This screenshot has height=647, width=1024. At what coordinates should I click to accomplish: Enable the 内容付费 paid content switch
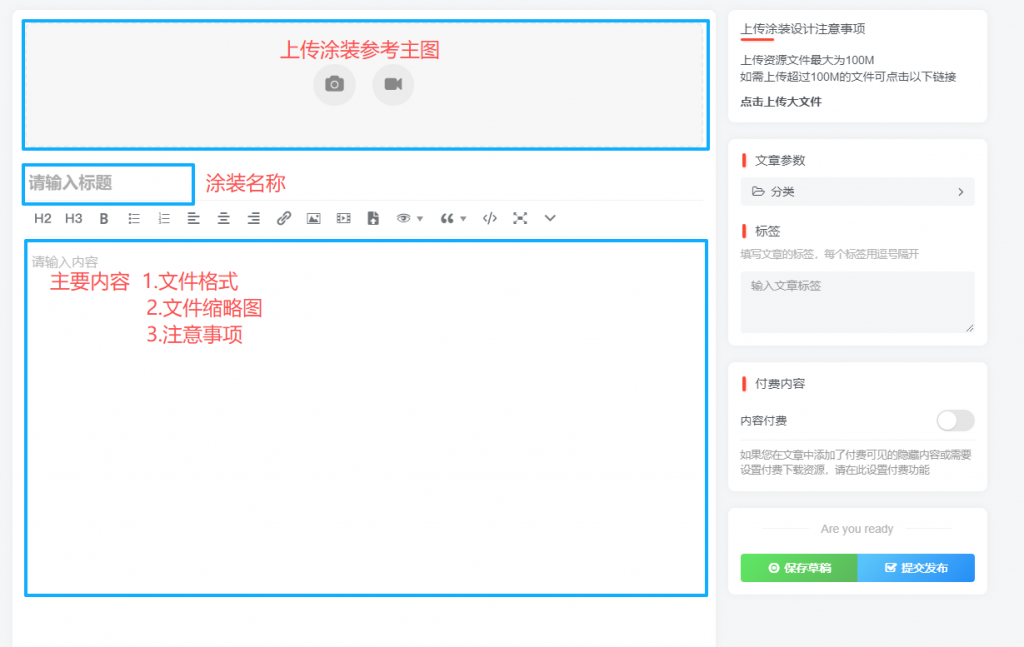point(954,420)
